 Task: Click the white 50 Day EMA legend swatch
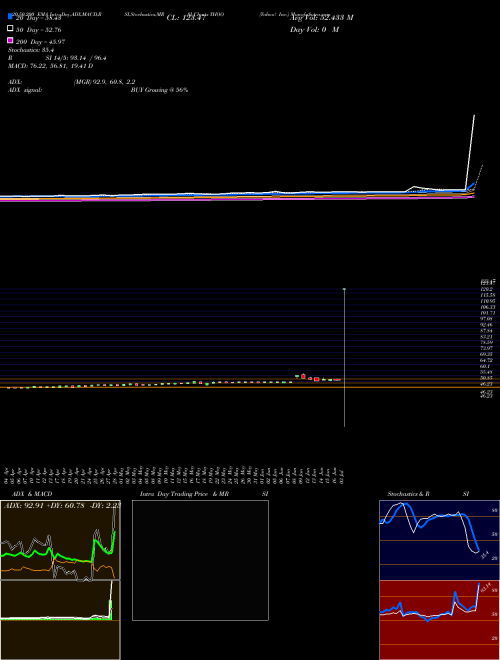(x=11, y=29)
